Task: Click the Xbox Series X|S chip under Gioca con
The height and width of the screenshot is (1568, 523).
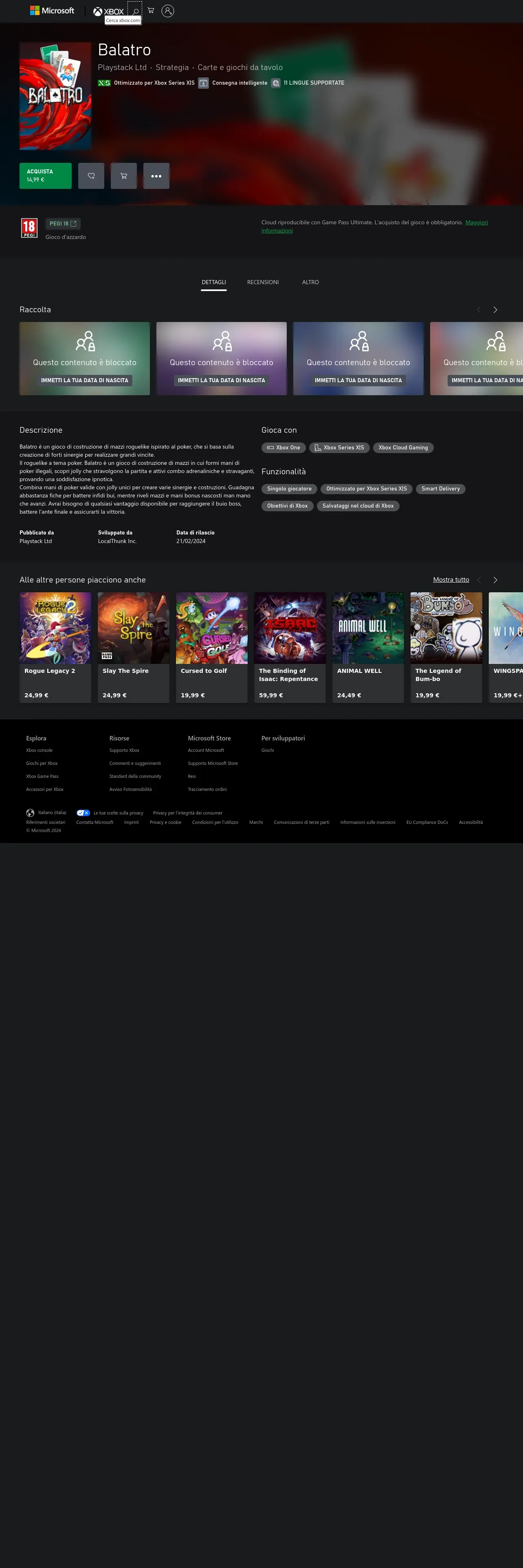Action: point(339,447)
